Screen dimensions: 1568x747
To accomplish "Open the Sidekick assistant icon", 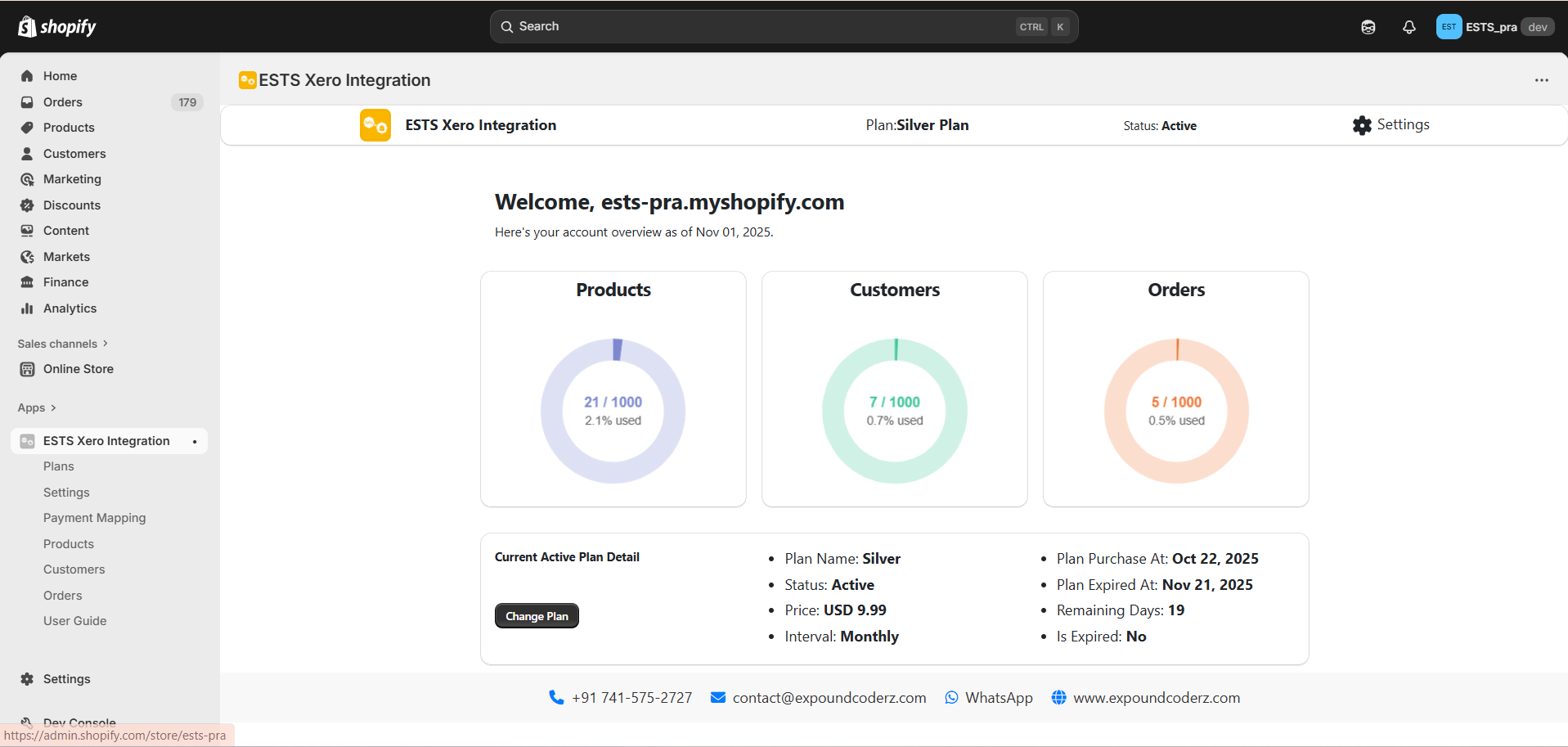I will 1368,27.
